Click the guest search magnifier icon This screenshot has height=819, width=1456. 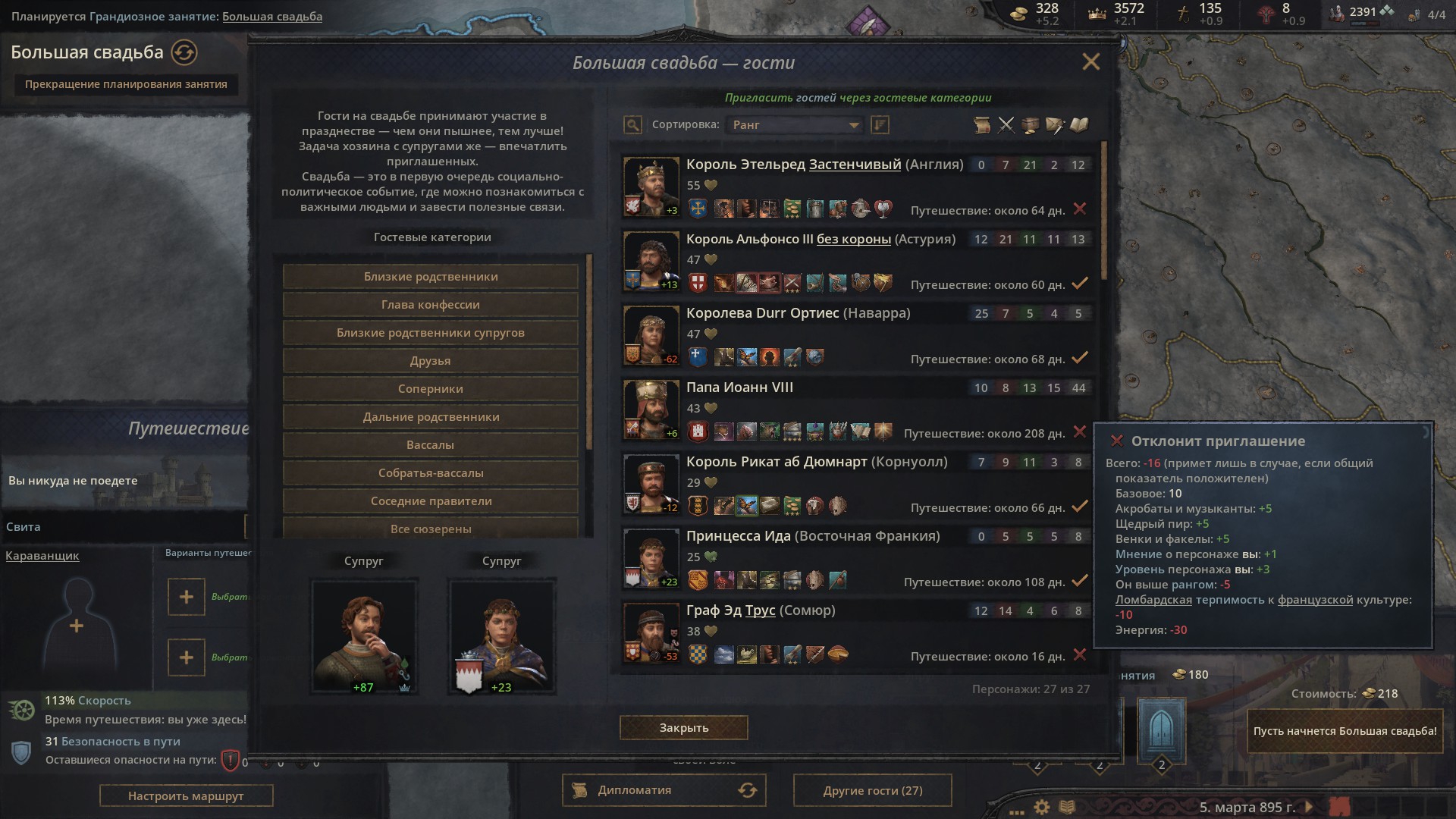tap(632, 125)
